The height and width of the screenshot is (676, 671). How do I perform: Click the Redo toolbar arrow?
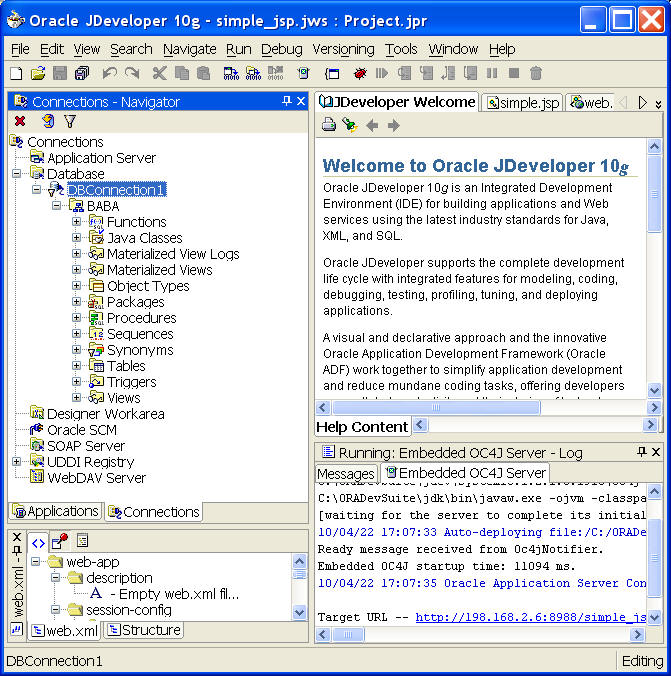[132, 73]
